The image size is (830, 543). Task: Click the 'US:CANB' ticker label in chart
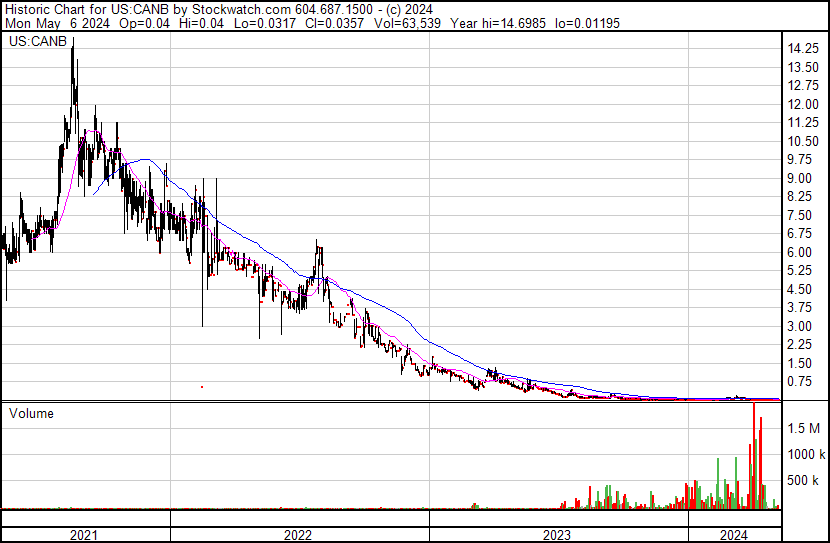coord(38,41)
